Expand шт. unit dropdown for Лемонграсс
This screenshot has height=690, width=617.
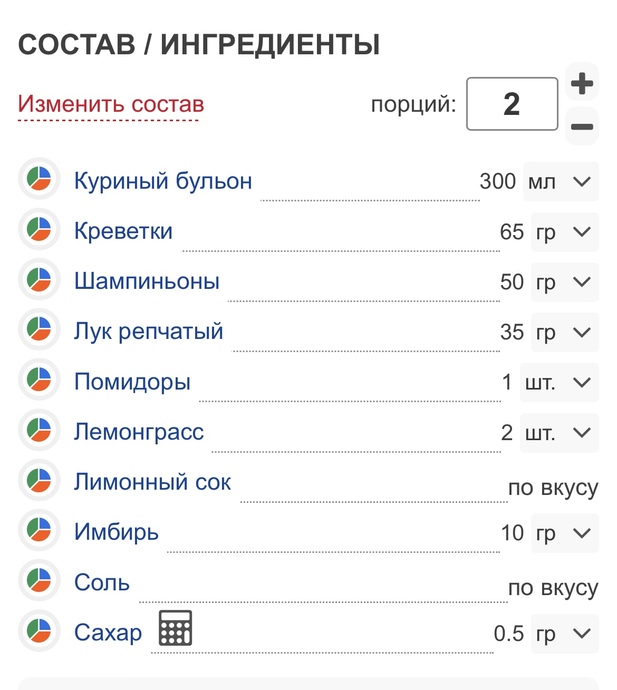pyautogui.click(x=559, y=433)
